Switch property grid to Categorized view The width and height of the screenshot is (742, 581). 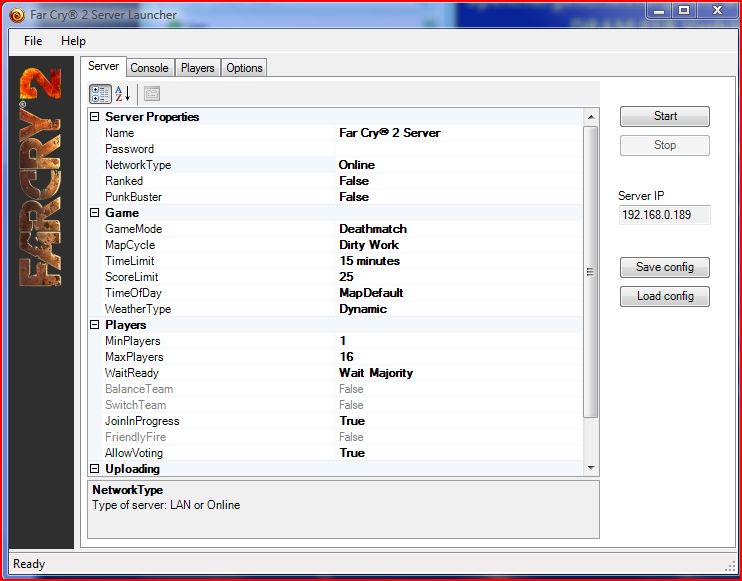(x=100, y=94)
